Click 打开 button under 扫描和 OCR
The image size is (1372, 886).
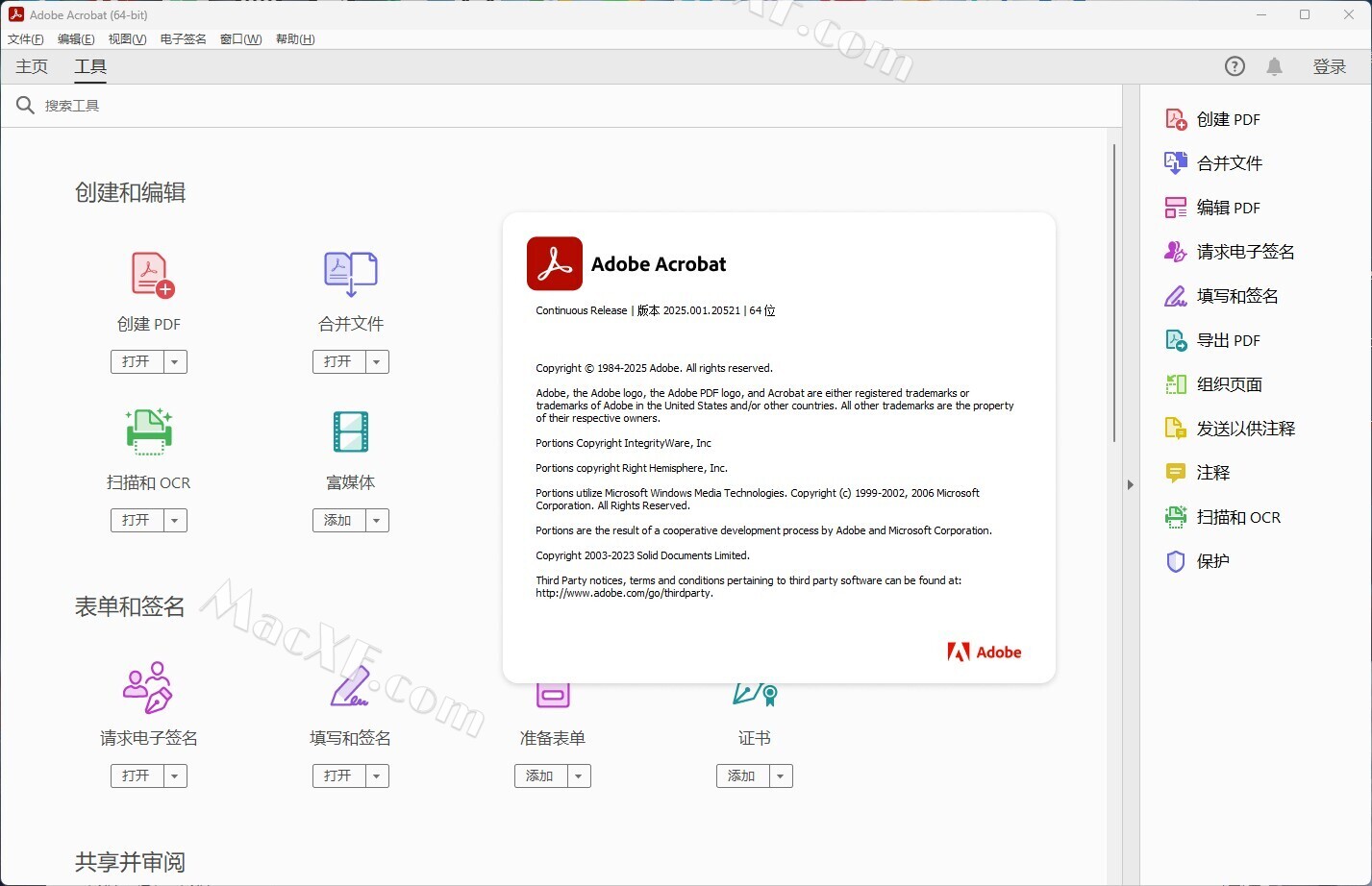point(137,521)
